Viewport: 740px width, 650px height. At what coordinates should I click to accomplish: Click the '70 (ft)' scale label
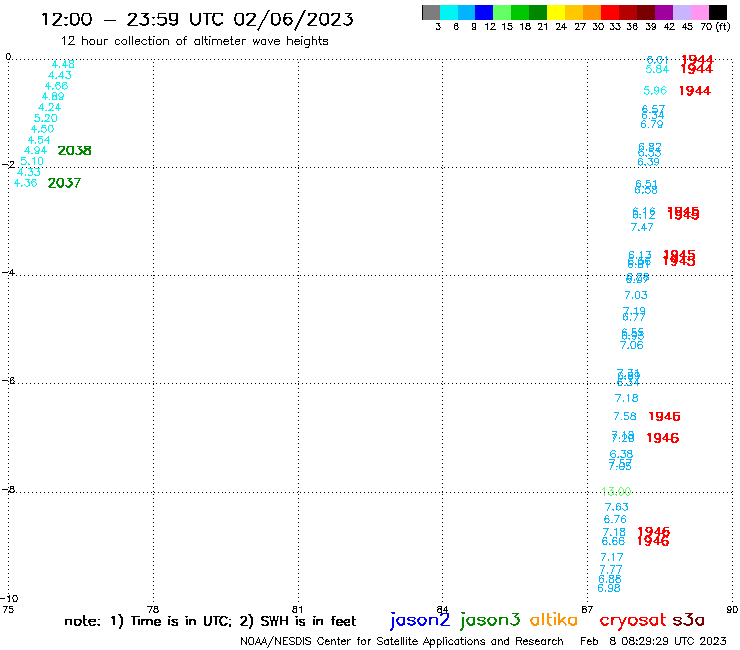(x=715, y=26)
